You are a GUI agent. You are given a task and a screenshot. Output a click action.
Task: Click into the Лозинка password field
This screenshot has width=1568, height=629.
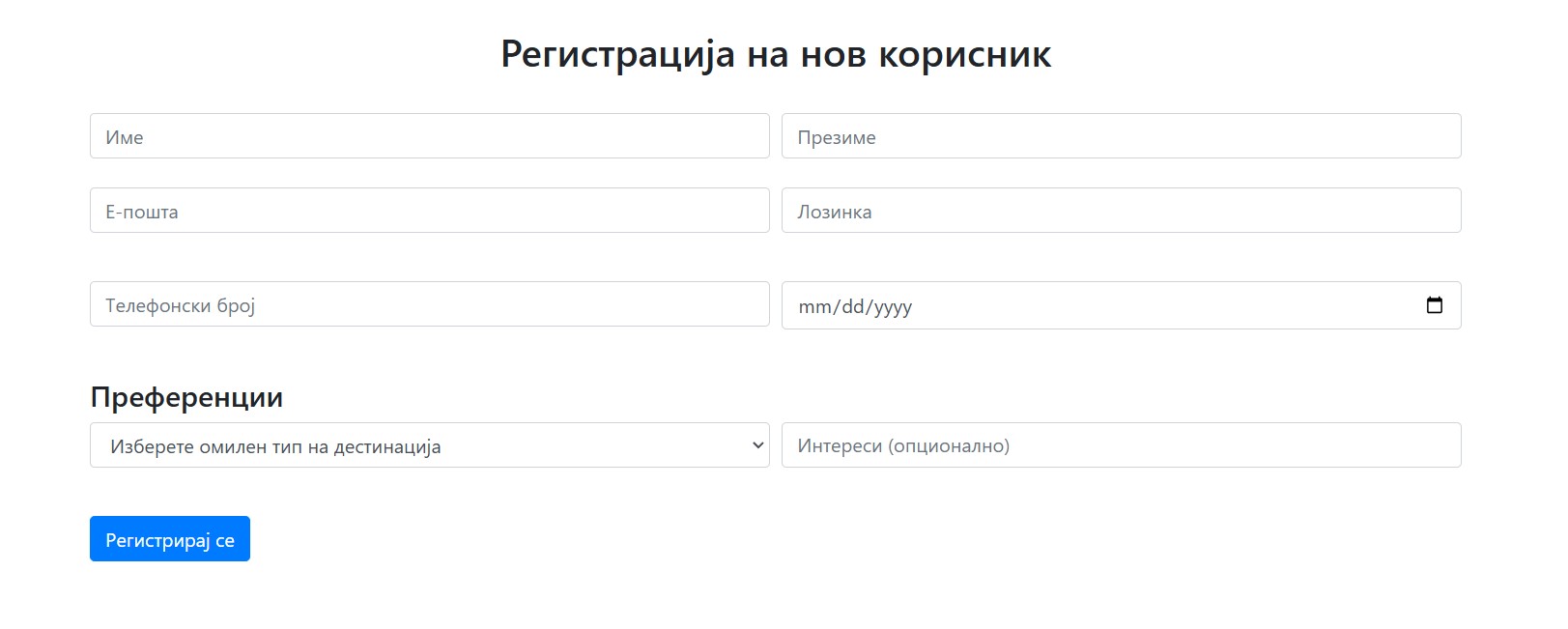point(1121,211)
